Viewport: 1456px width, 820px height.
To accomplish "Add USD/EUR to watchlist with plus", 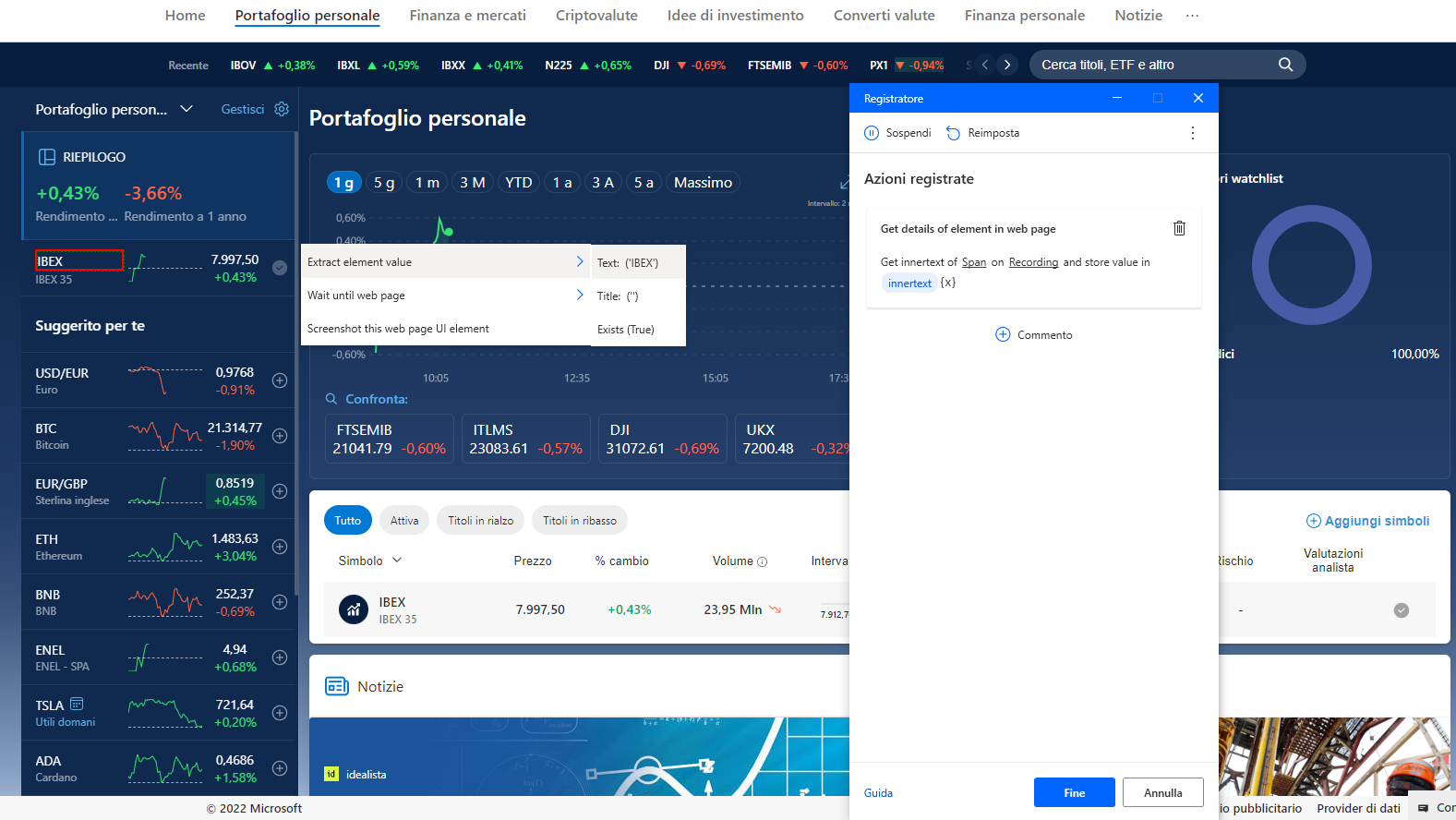I will pyautogui.click(x=280, y=380).
